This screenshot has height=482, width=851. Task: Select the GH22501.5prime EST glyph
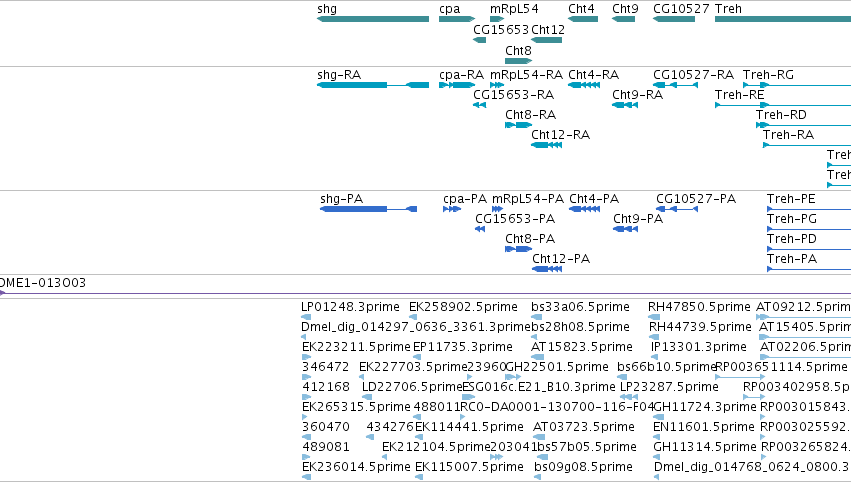(x=513, y=377)
